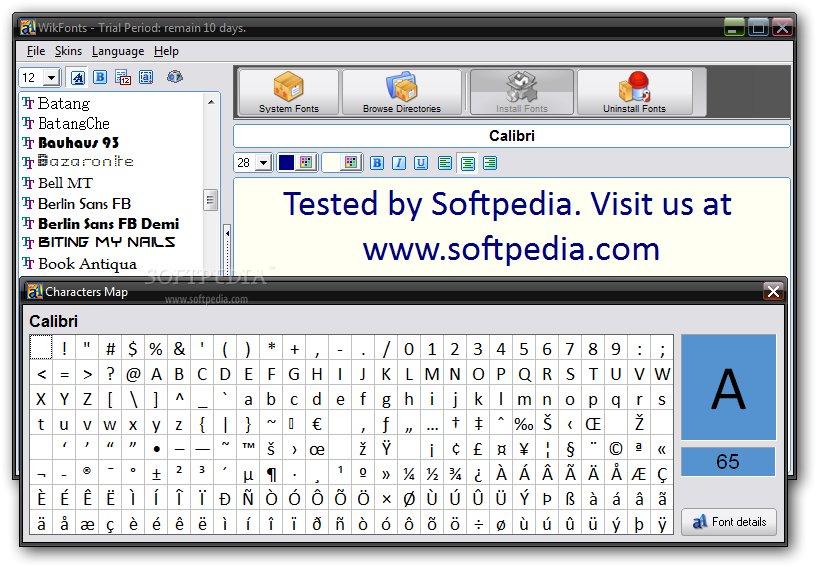Select Bell MT font
Viewport: 817px width, 567px height.
click(65, 183)
